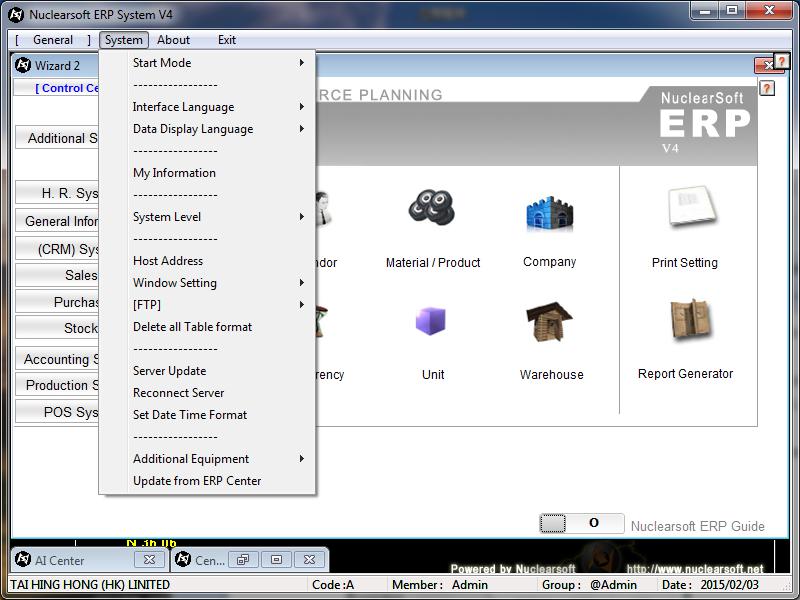
Task: Open the Print Setting icon
Action: [693, 206]
